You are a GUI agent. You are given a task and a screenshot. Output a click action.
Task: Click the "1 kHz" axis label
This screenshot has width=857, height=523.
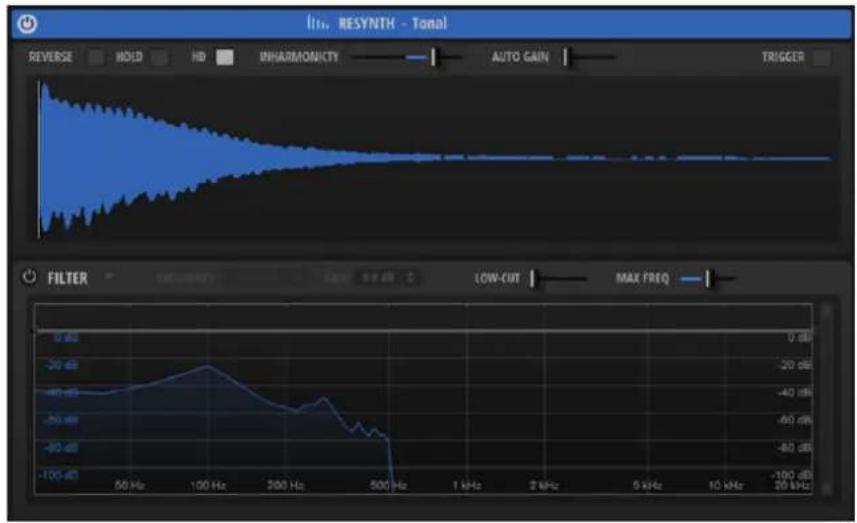(467, 485)
